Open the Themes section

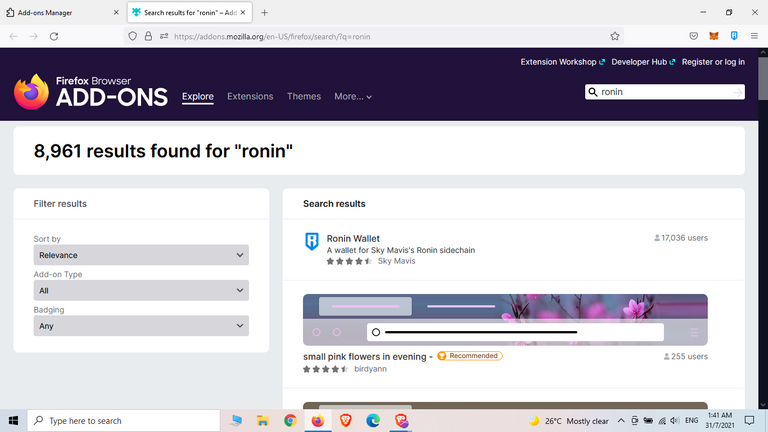pos(304,96)
